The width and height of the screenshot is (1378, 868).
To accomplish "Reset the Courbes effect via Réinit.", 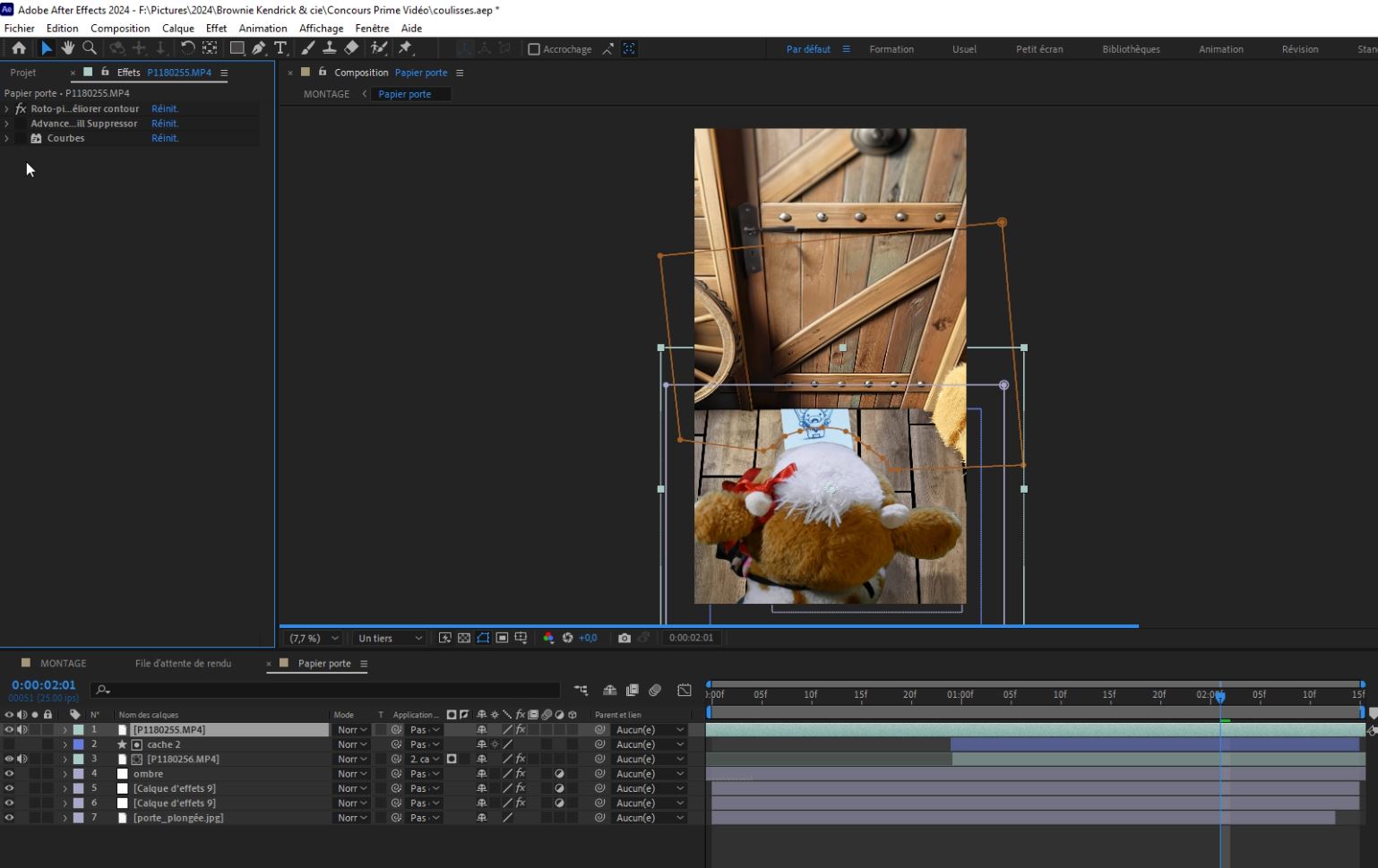I will point(165,138).
